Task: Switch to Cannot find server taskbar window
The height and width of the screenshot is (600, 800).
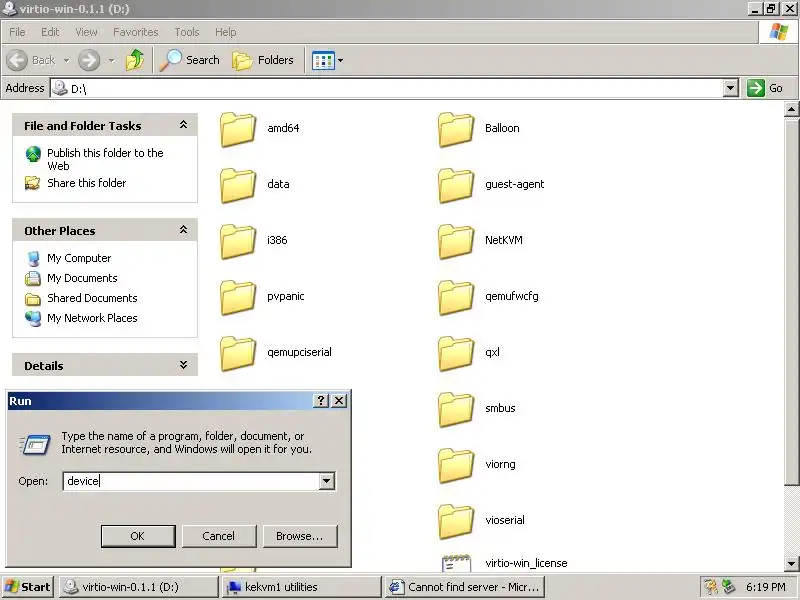Action: coord(465,587)
